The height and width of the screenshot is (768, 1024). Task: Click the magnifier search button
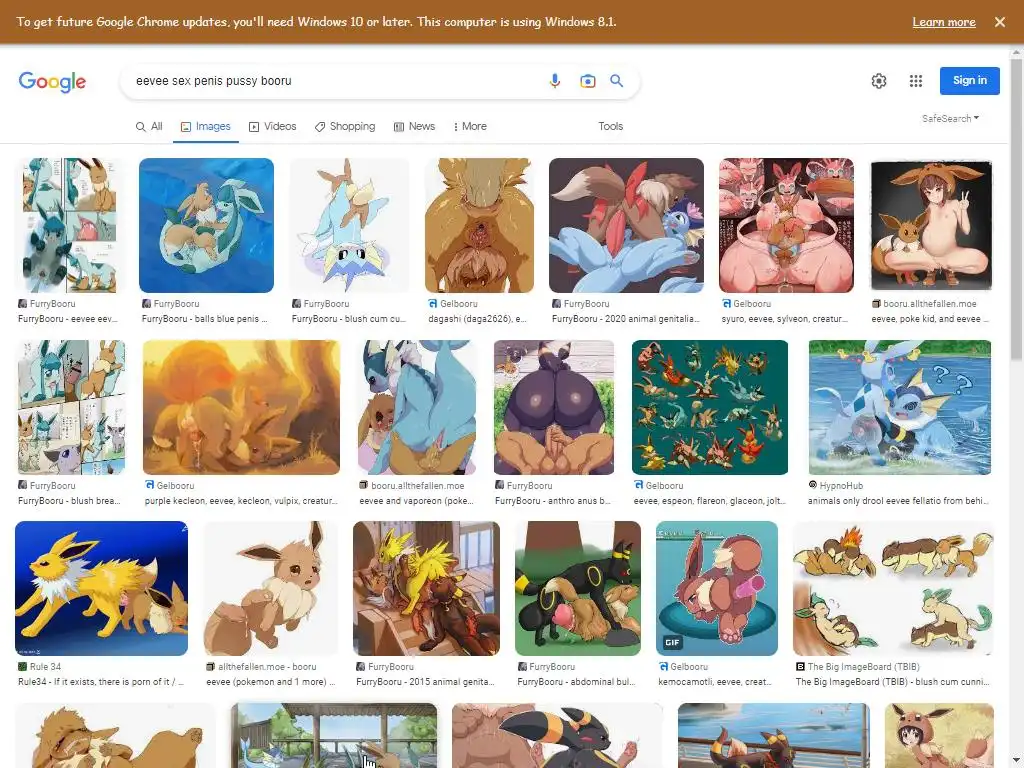click(x=616, y=81)
